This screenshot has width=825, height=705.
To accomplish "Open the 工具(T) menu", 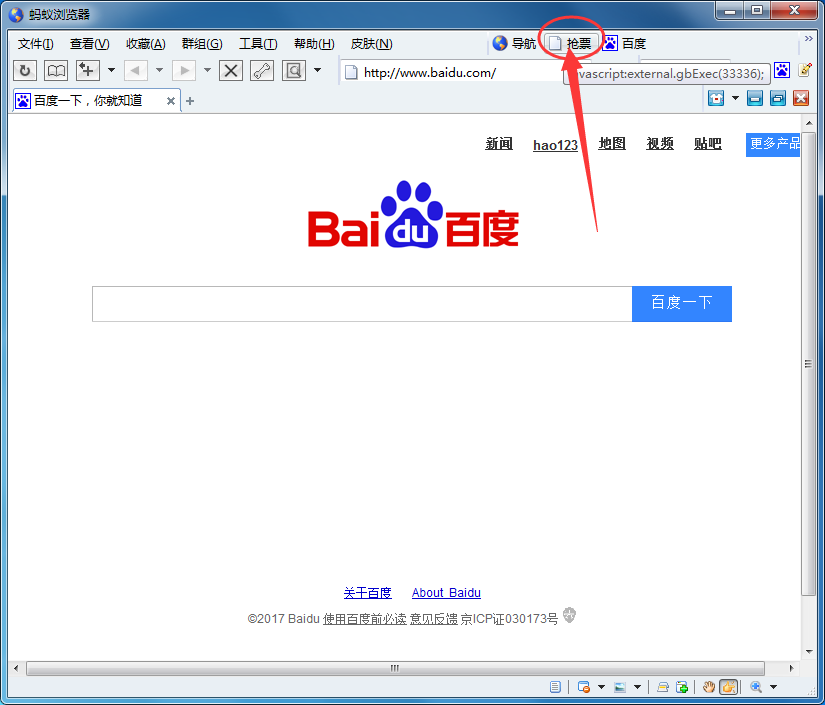I will point(258,44).
